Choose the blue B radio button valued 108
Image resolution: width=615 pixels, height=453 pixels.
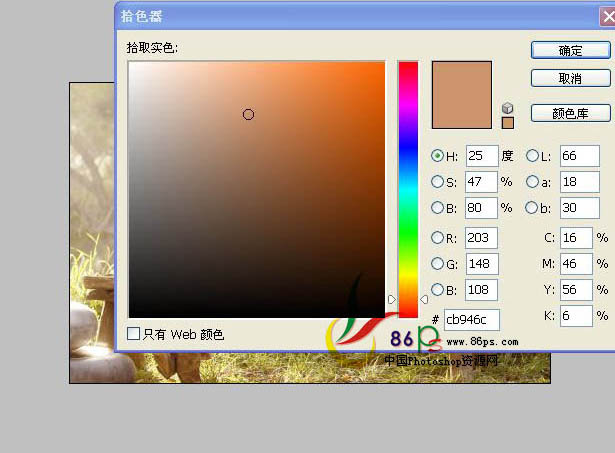[437, 290]
